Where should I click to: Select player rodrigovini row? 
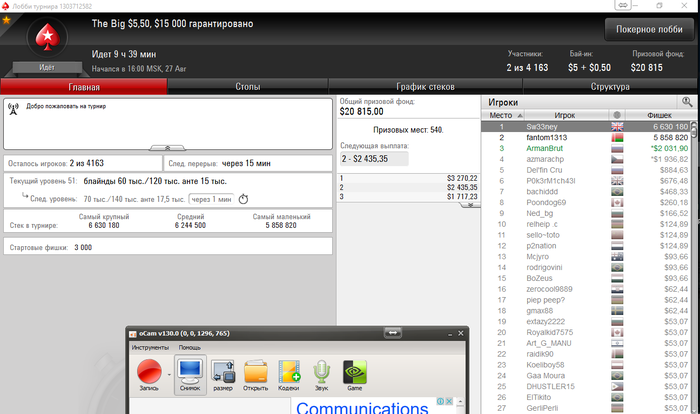tap(586, 268)
